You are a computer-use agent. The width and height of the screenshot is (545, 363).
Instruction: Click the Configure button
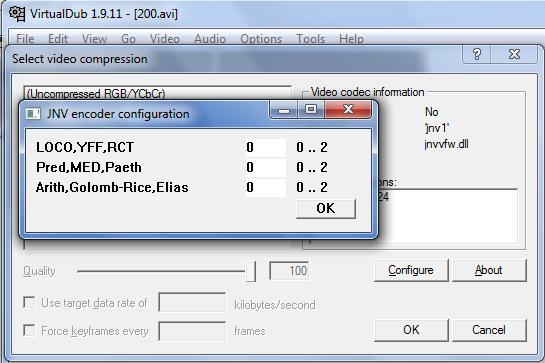(x=411, y=270)
